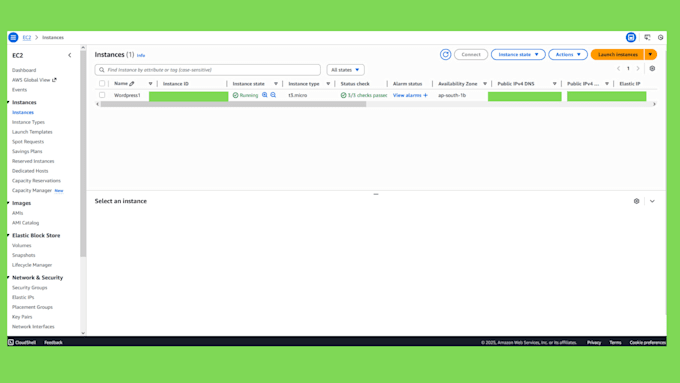Click the sidebar vertical scrollbar
680x383 pixels.
pos(83,154)
